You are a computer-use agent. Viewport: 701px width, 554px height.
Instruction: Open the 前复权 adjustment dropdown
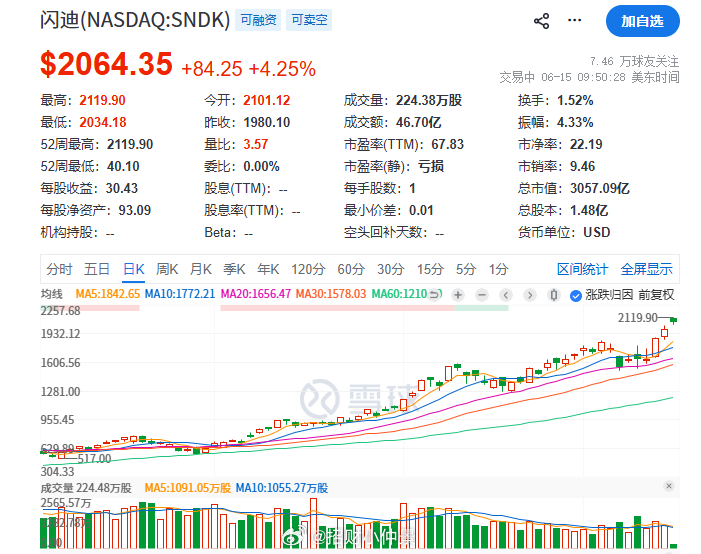pos(656,295)
